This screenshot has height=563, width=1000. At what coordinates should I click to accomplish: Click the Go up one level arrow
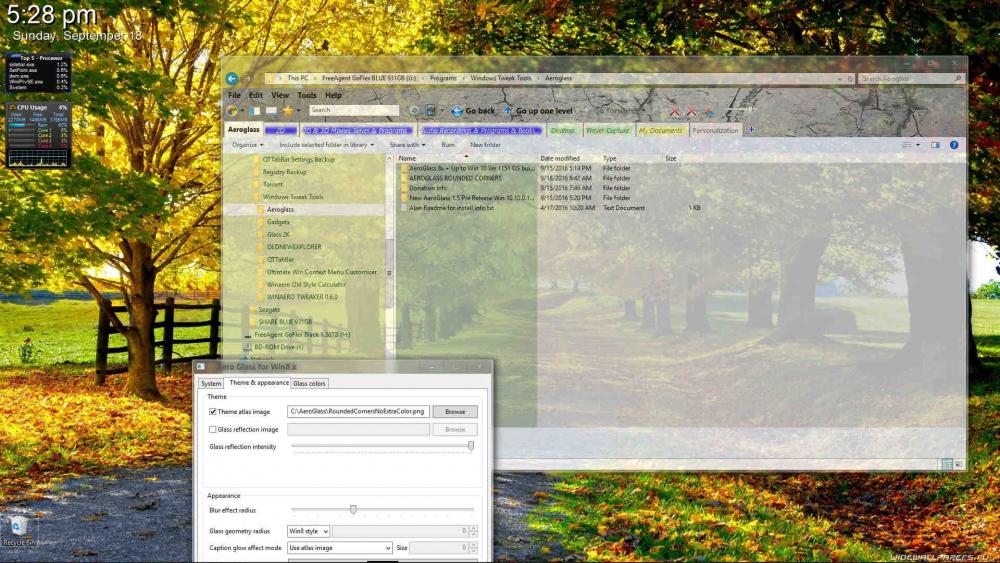tap(508, 110)
